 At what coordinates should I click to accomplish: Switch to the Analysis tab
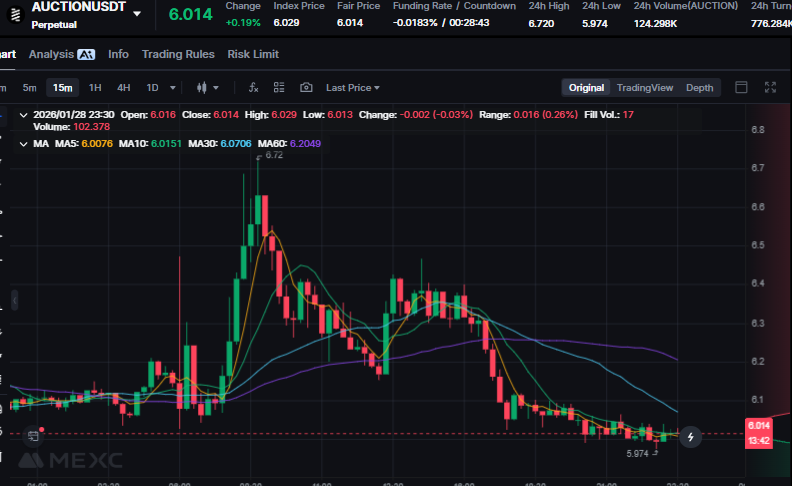(61, 54)
